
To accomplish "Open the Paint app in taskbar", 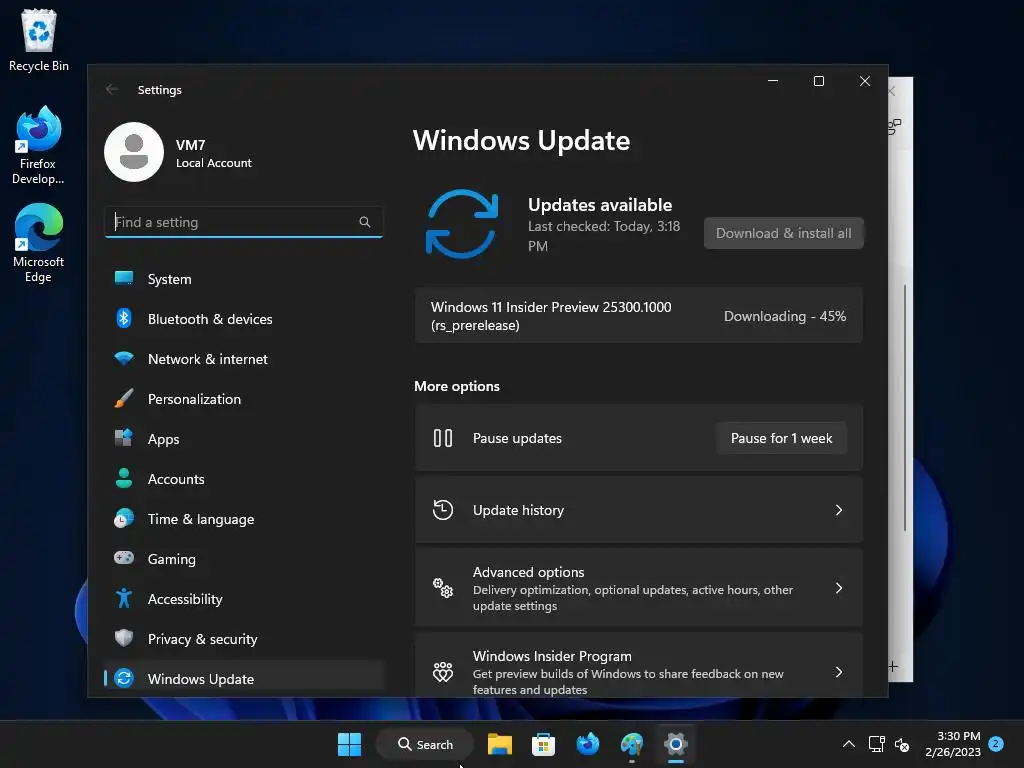I will click(632, 744).
